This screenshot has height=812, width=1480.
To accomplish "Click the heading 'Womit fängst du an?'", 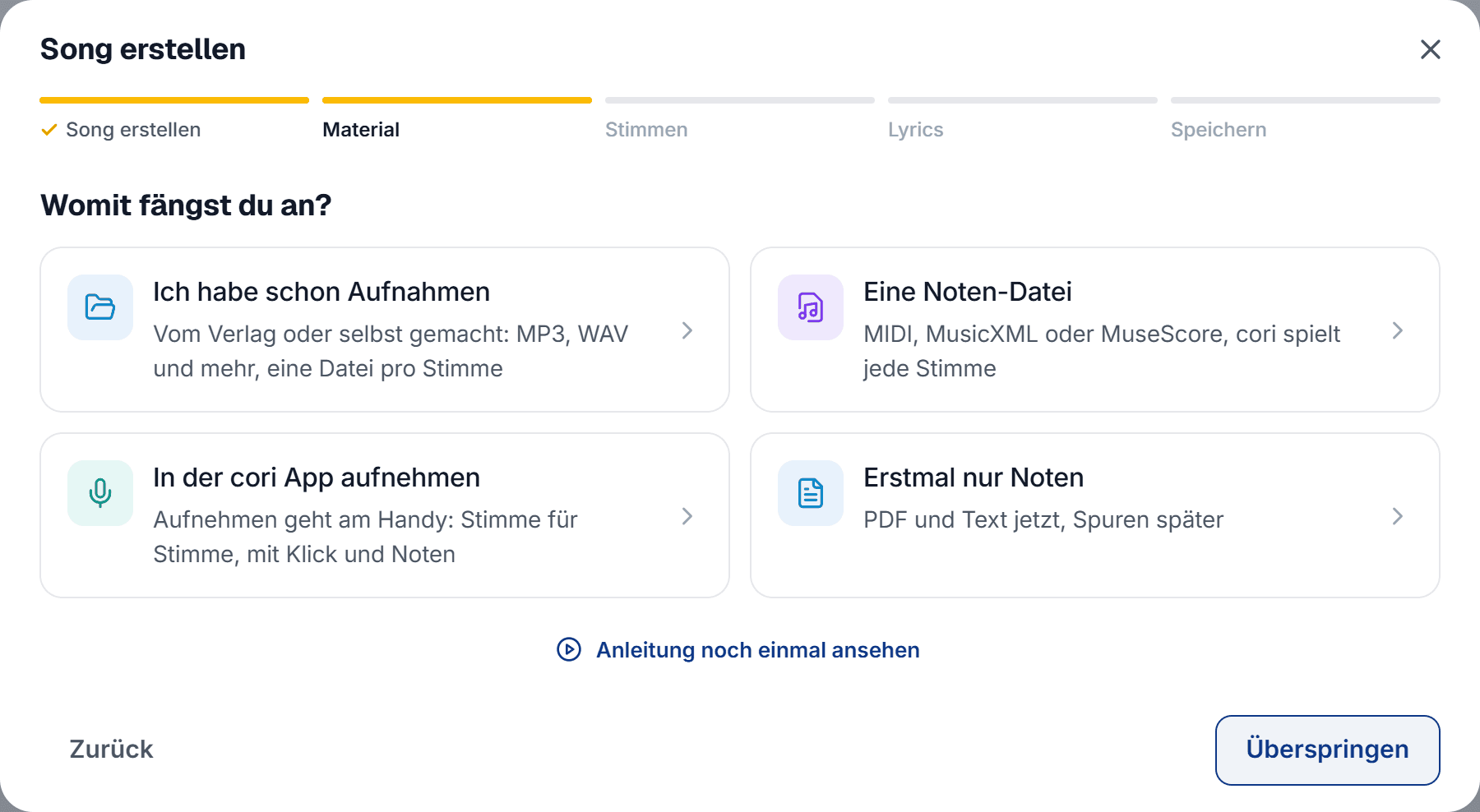I will (x=186, y=205).
